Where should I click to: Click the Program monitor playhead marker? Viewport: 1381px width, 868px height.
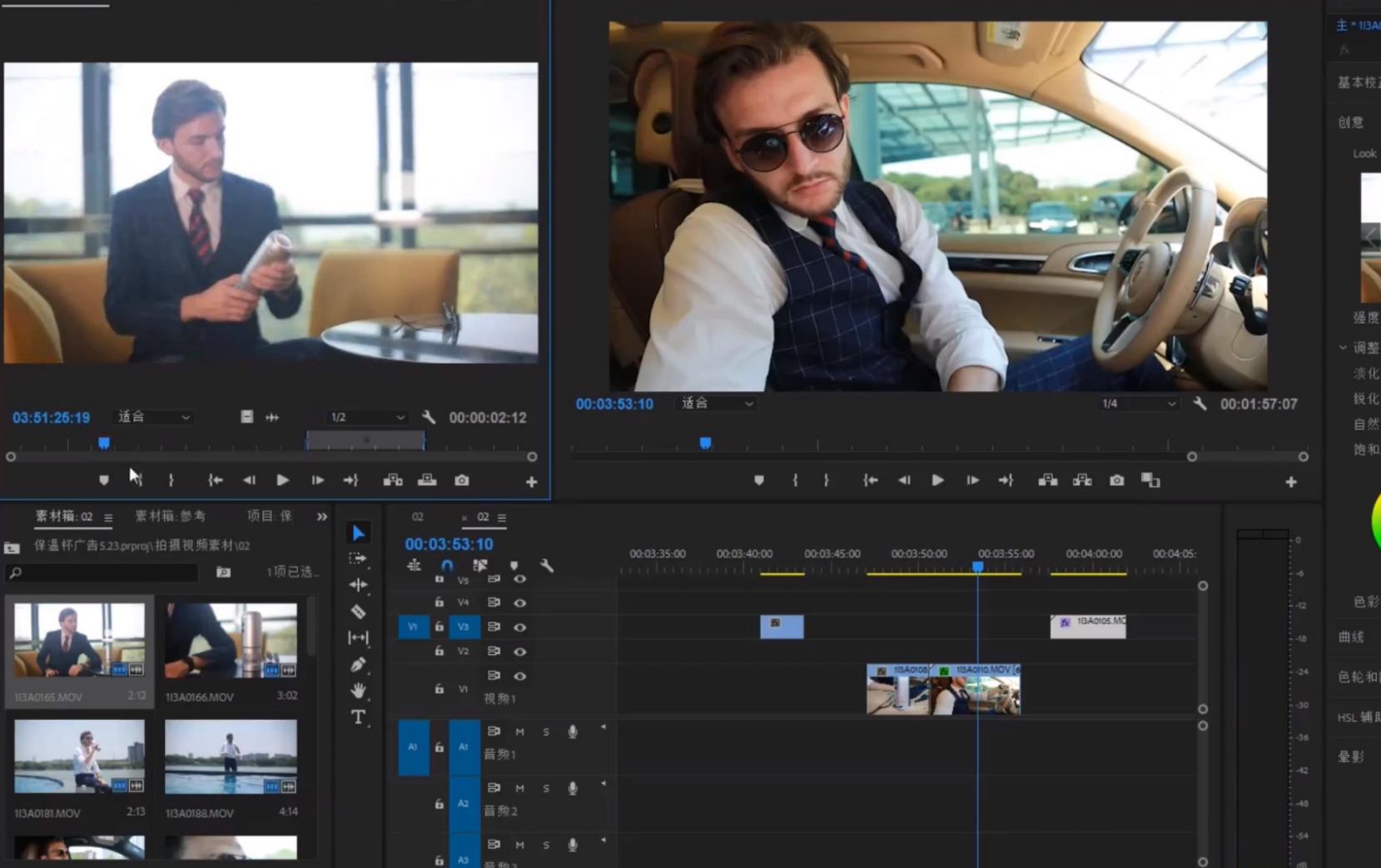point(705,443)
